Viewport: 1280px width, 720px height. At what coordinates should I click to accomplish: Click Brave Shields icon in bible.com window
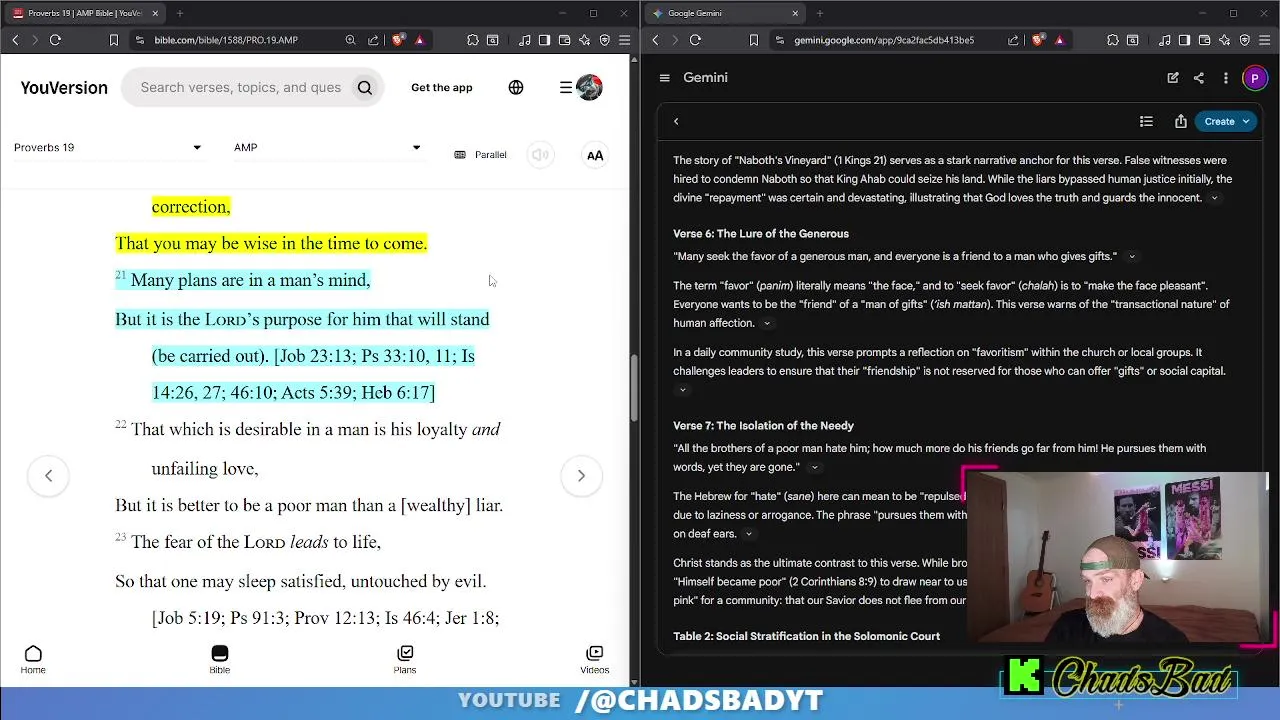[x=398, y=40]
